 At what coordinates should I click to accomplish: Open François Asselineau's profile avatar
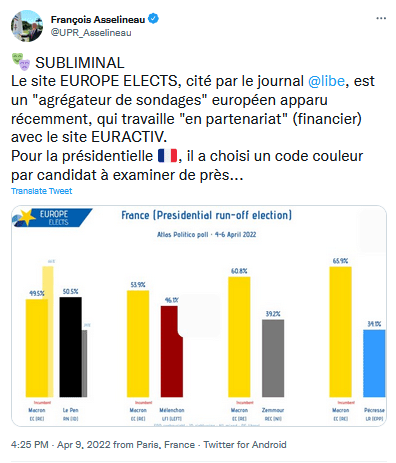click(x=27, y=26)
